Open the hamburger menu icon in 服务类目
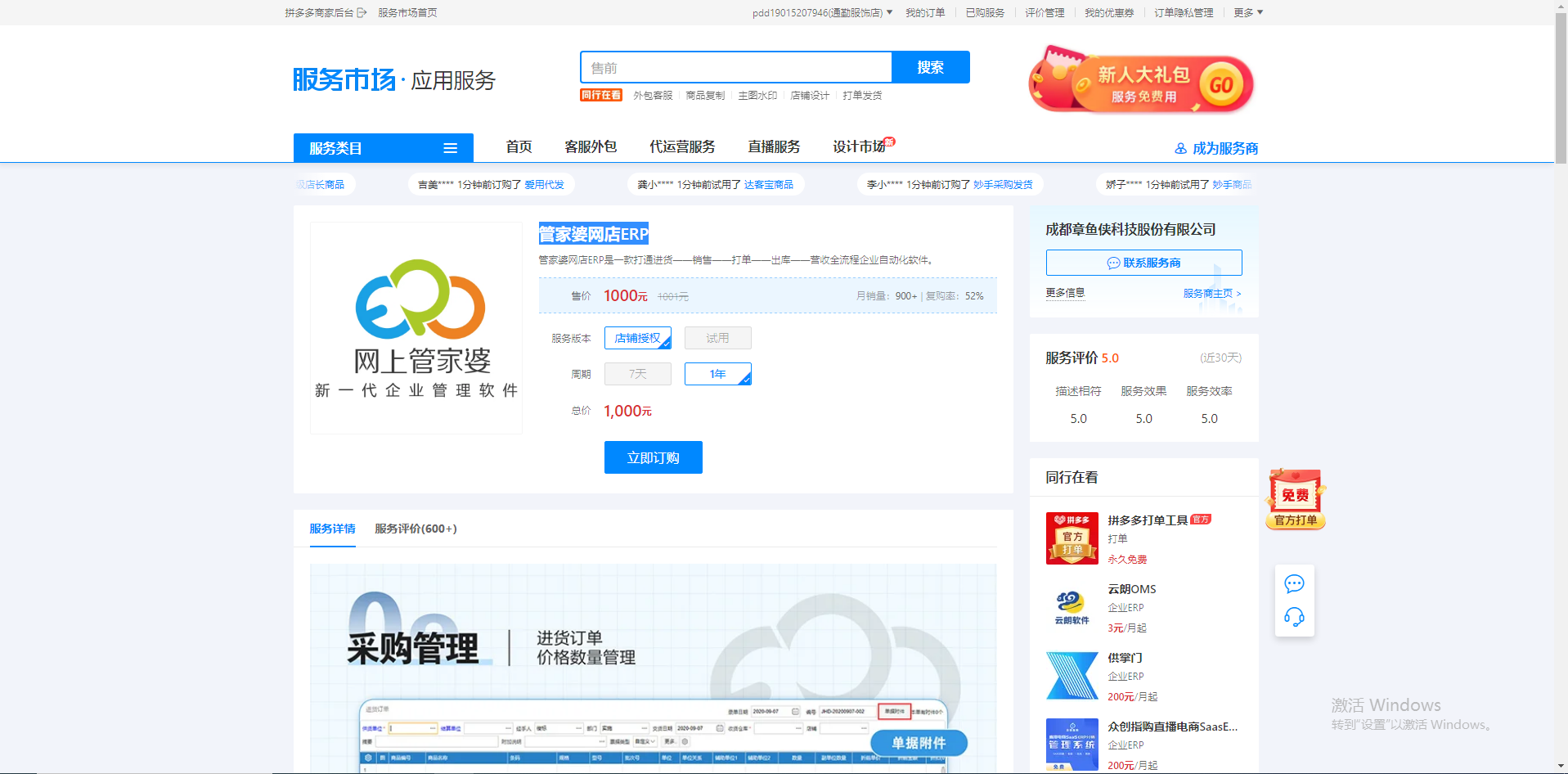This screenshot has width=1568, height=774. 450,148
